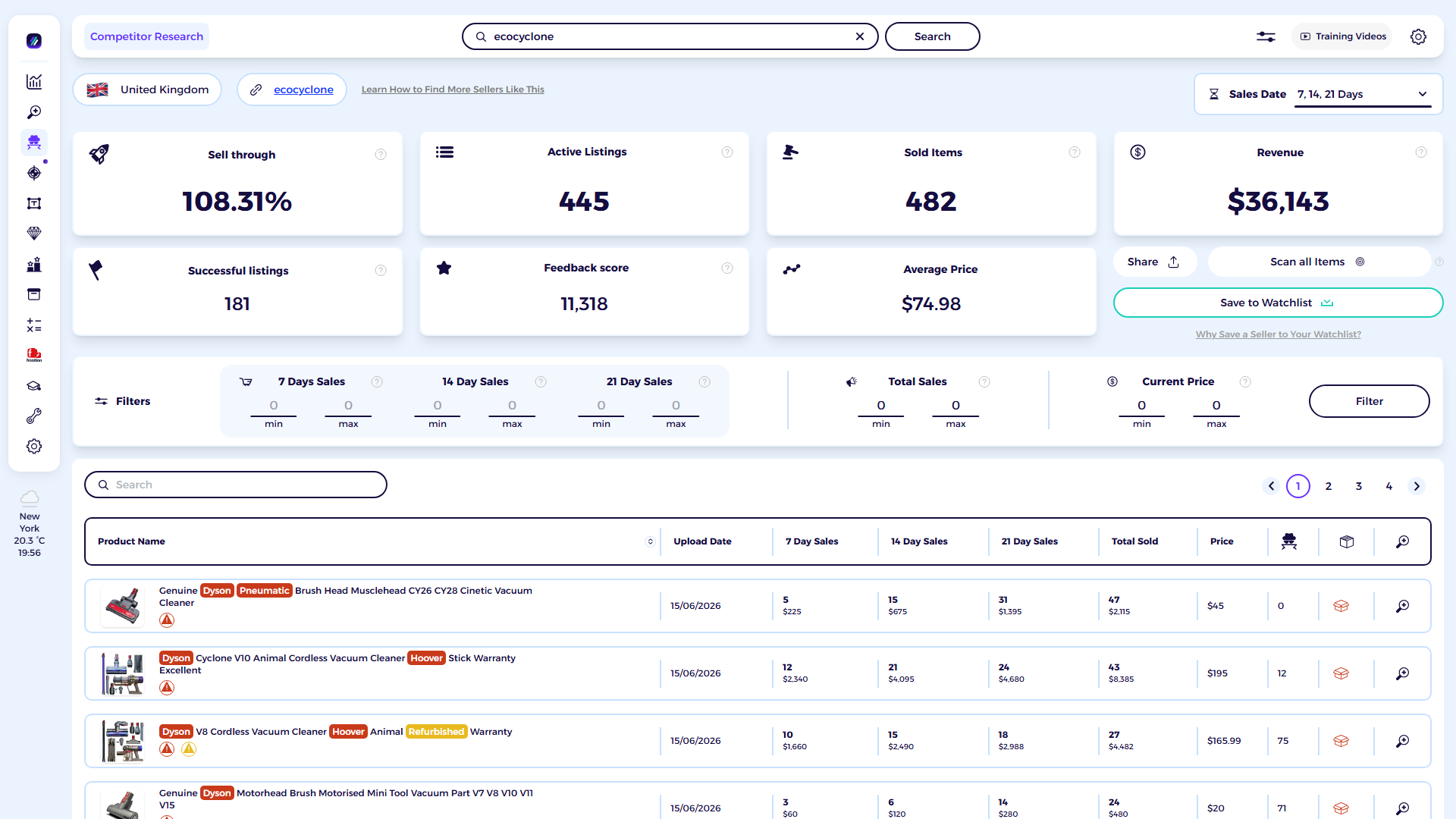1456x819 pixels.
Task: Open the target crosshair tool in sidebar
Action: coord(34,173)
